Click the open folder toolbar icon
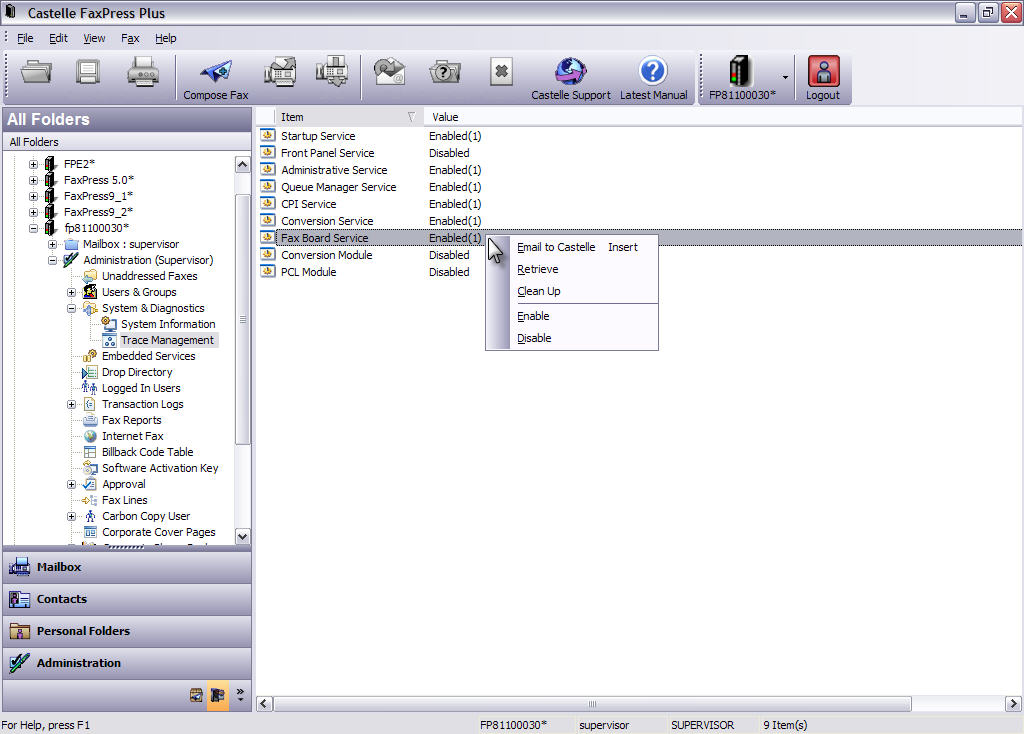This screenshot has height=734, width=1024. [36, 72]
